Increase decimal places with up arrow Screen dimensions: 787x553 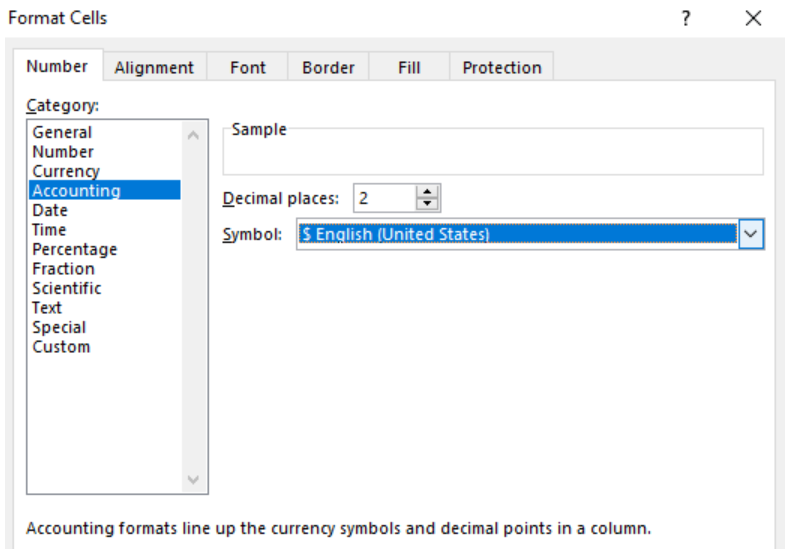(427, 192)
